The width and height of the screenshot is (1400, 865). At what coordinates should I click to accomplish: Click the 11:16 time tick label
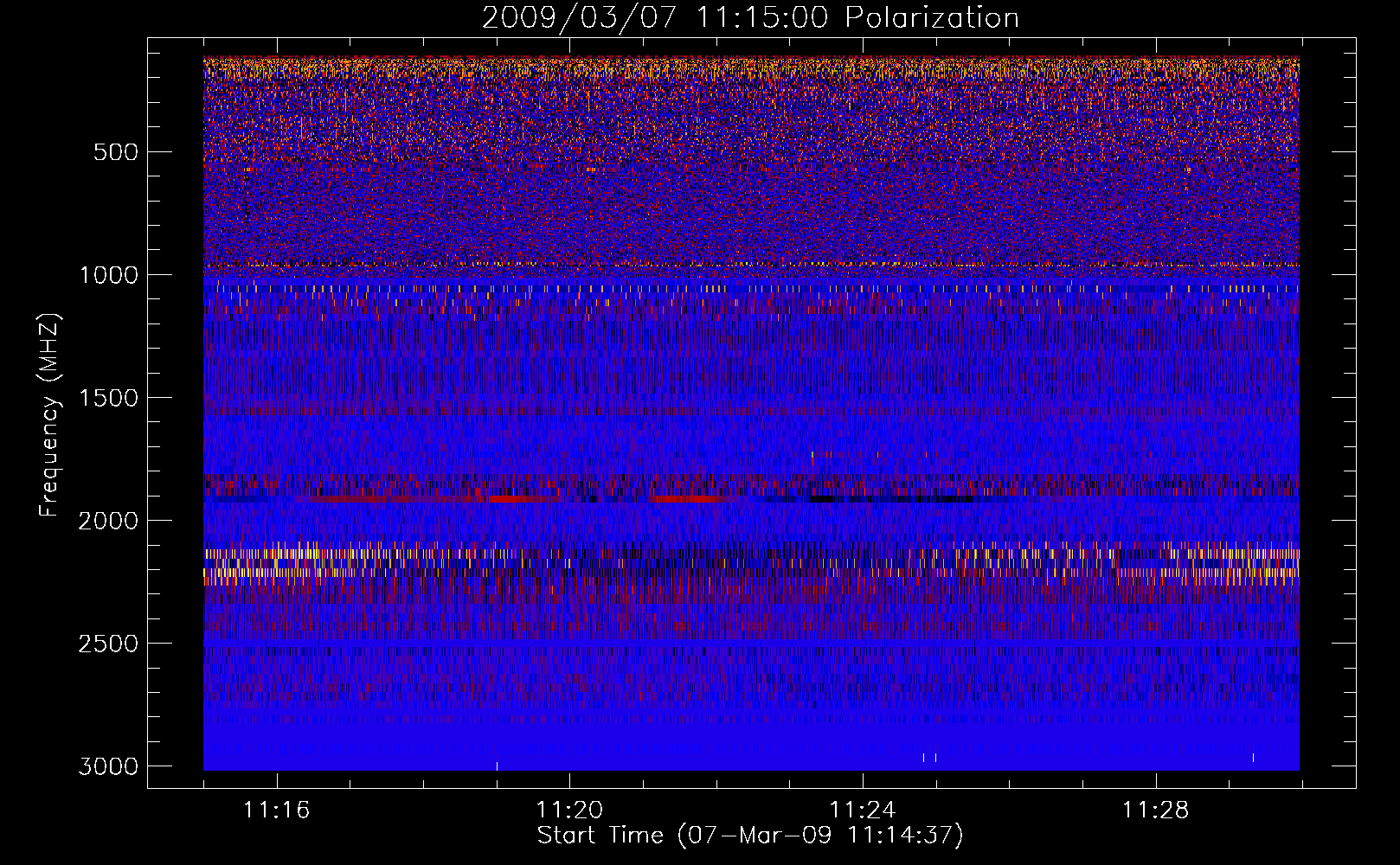(276, 811)
